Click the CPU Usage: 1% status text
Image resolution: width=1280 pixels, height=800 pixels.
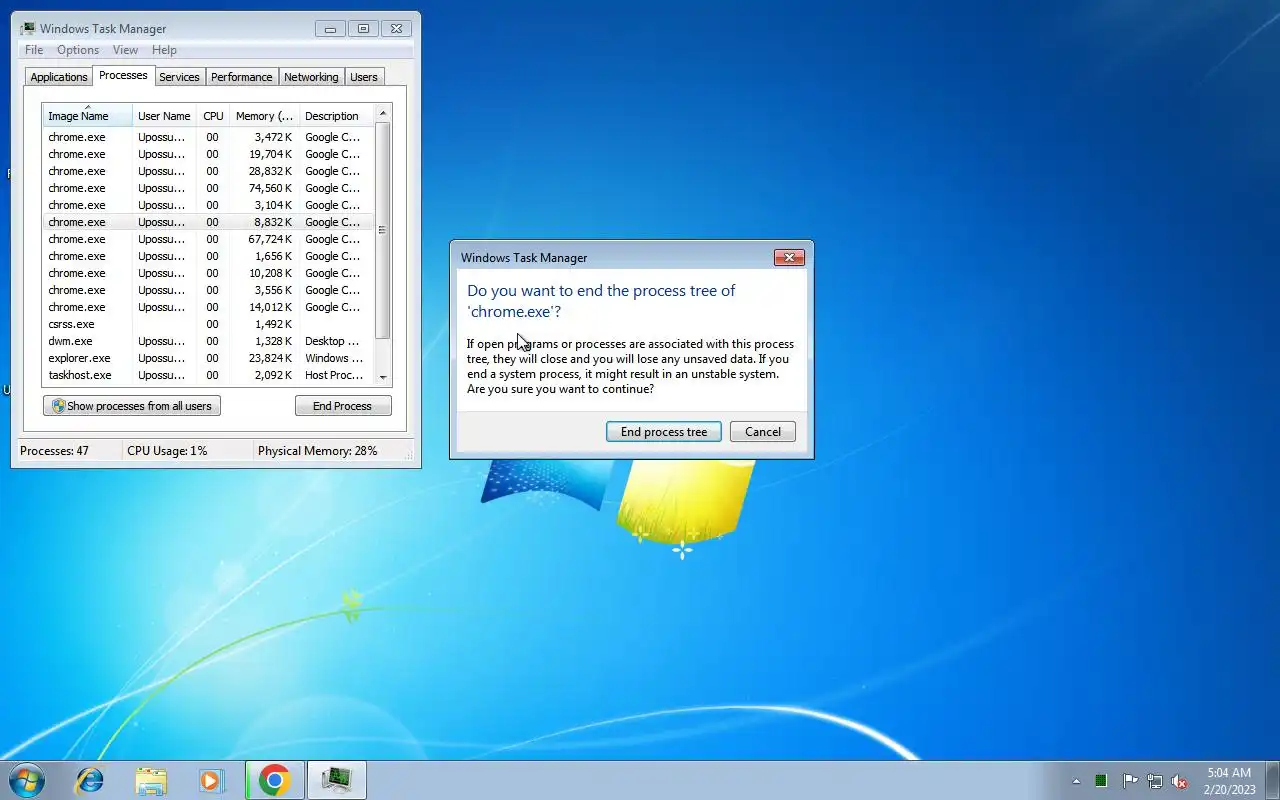coord(167,451)
